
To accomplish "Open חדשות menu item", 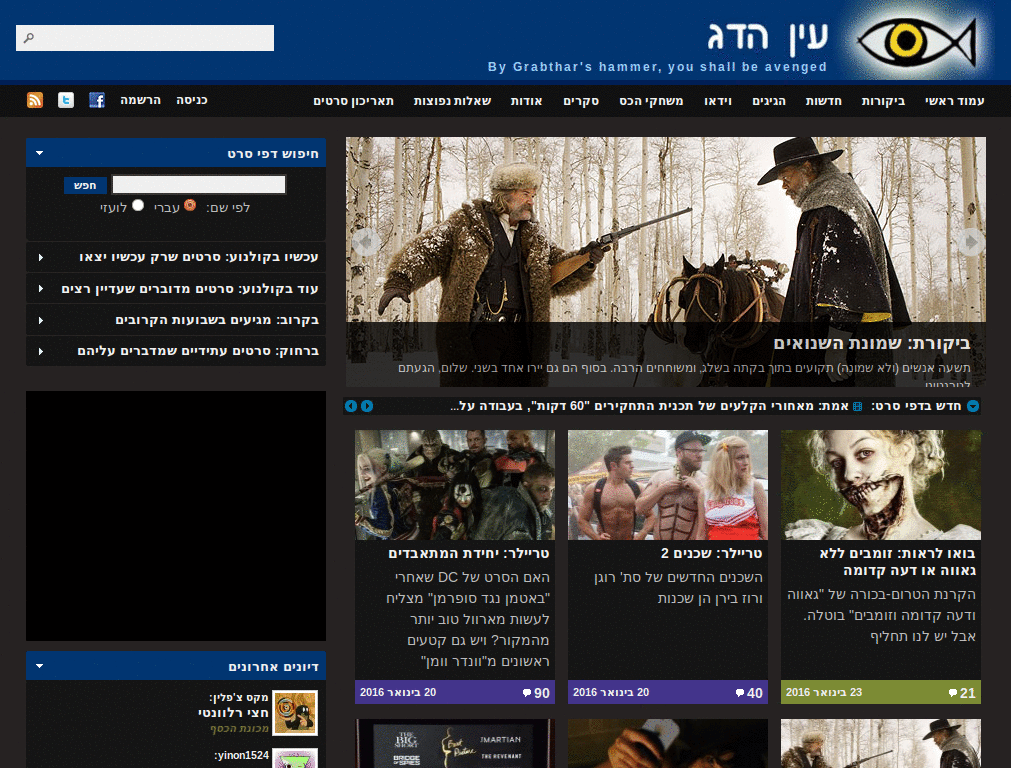I will pos(823,101).
